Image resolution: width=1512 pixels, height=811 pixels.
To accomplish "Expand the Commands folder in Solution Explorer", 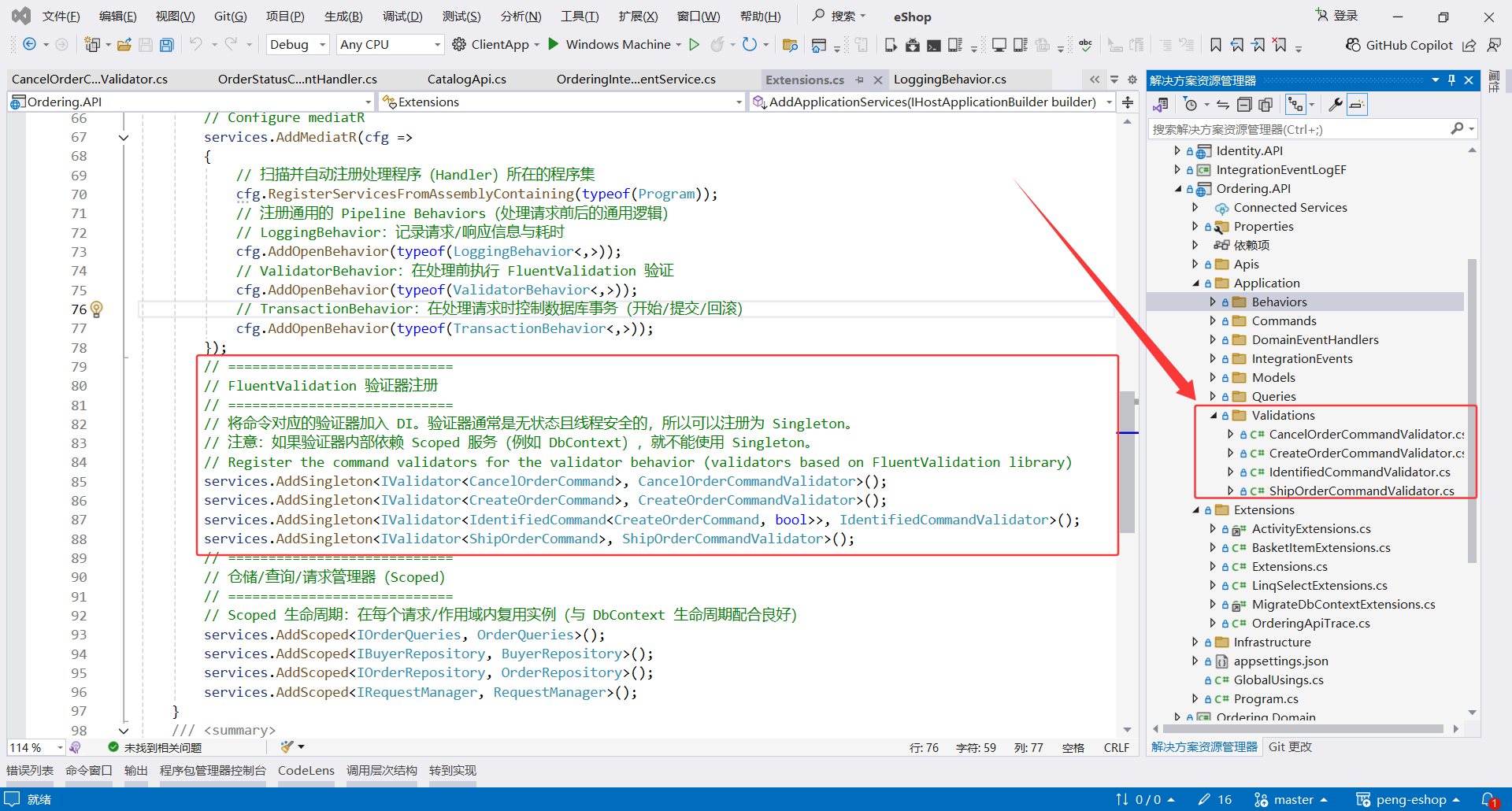I will pyautogui.click(x=1213, y=321).
